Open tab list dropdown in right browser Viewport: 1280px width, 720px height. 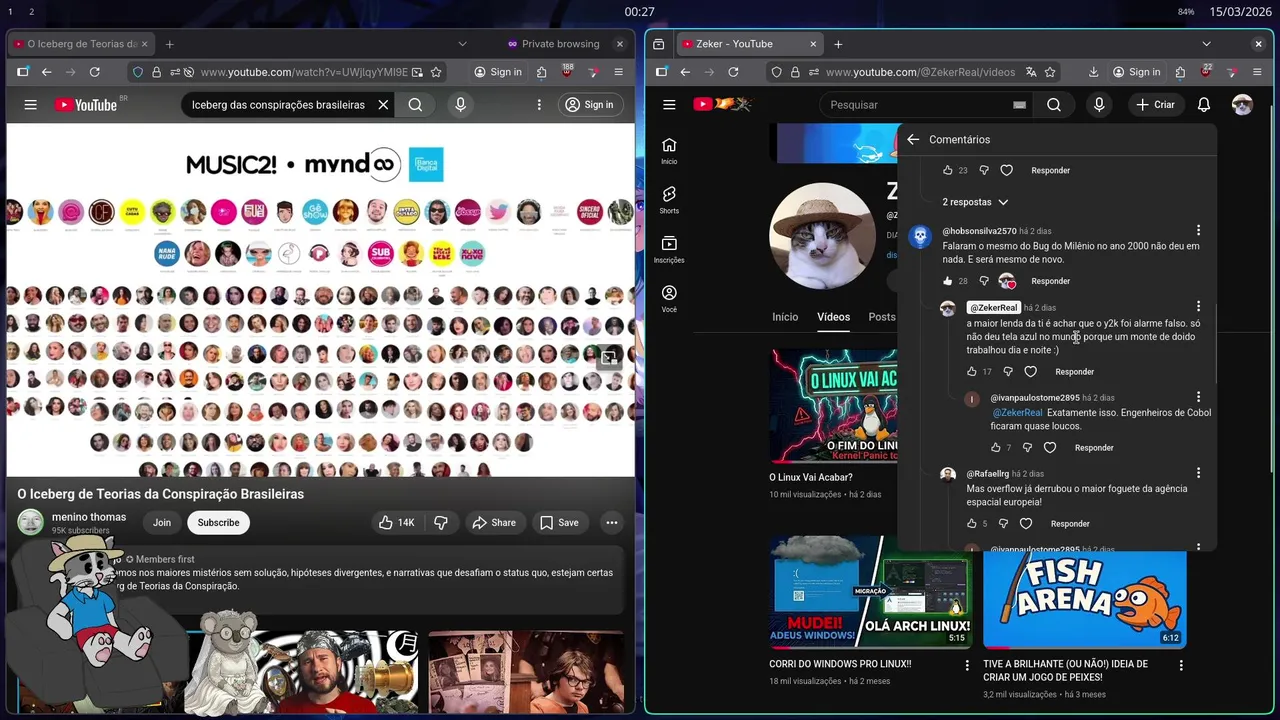pos(1206,44)
